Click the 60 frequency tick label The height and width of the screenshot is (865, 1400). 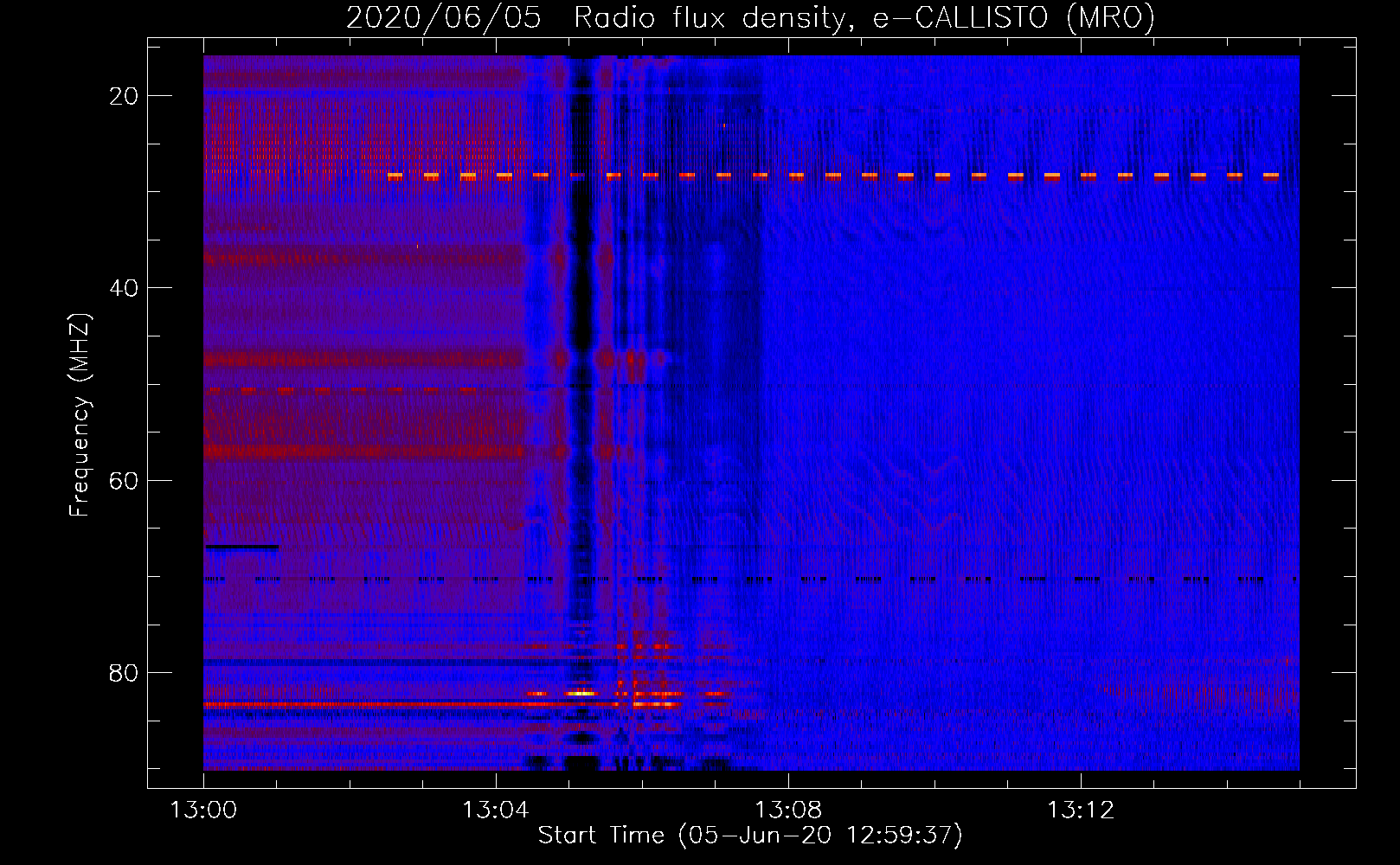point(124,480)
